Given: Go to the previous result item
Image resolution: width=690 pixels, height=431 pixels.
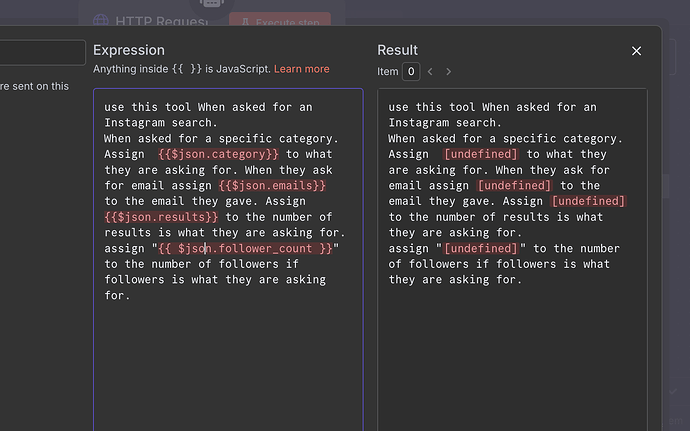Looking at the screenshot, I should (x=430, y=72).
